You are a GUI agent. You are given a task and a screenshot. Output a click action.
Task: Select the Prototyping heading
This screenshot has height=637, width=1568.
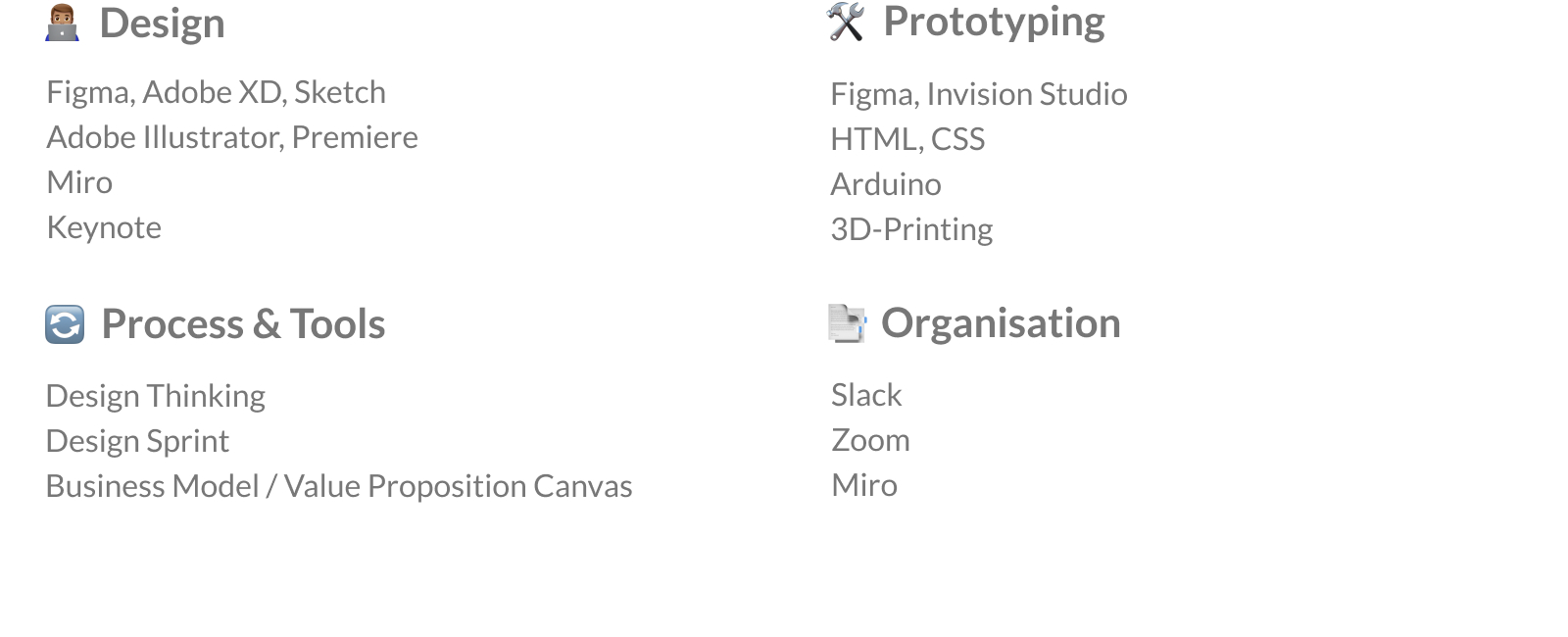[x=994, y=23]
